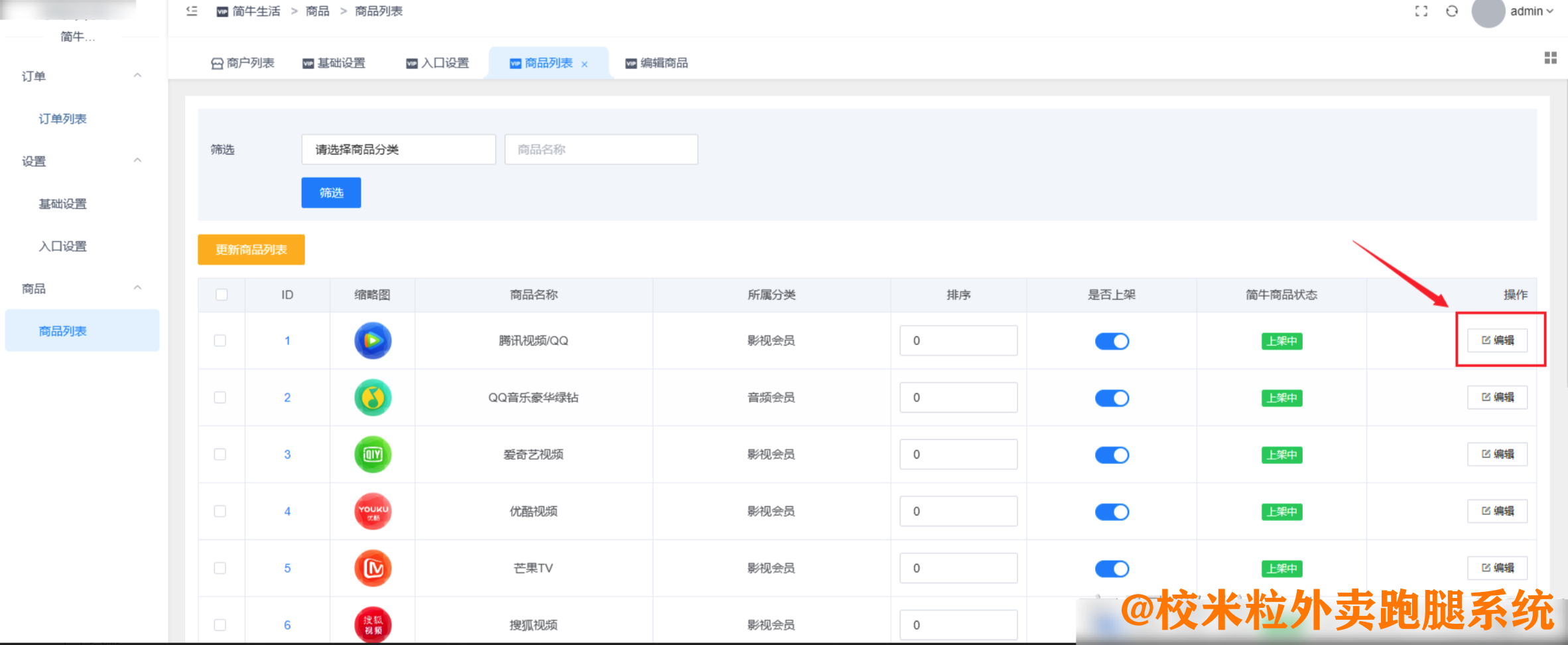Disable the 是否上架 toggle for 腾讯视频/QQ
1568x645 pixels.
[1112, 340]
